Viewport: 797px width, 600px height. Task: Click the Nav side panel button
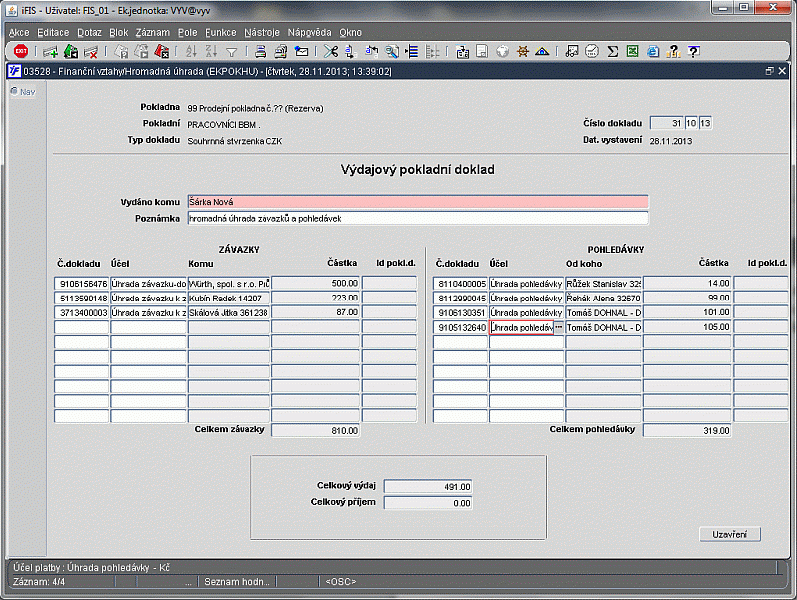tap(23, 92)
